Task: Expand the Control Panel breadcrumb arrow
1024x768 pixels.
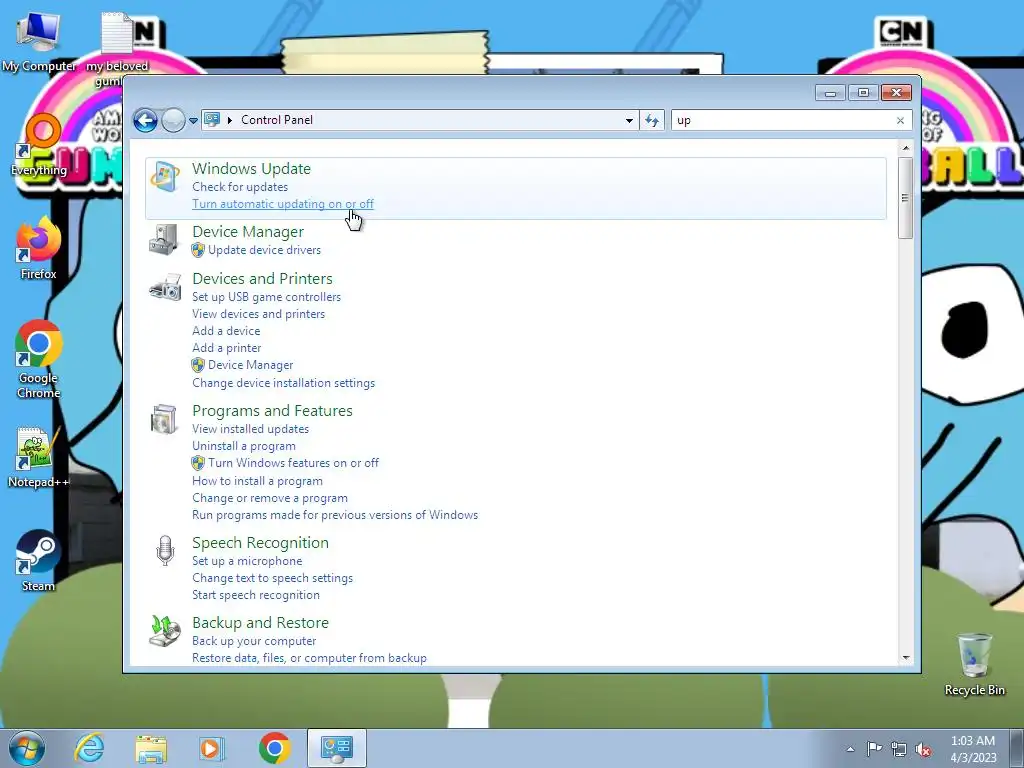Action: [x=230, y=120]
